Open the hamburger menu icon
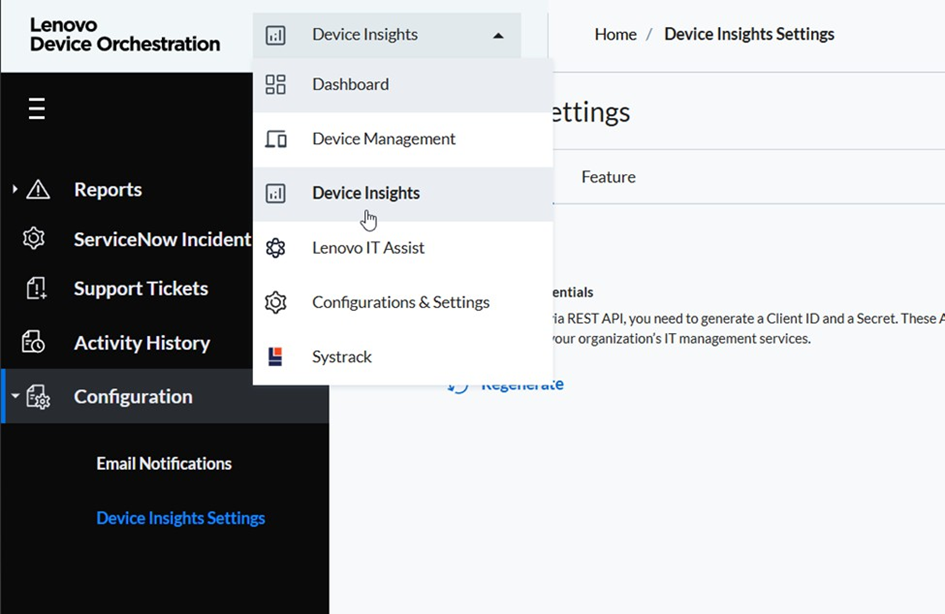This screenshot has width=945, height=614. [x=37, y=108]
